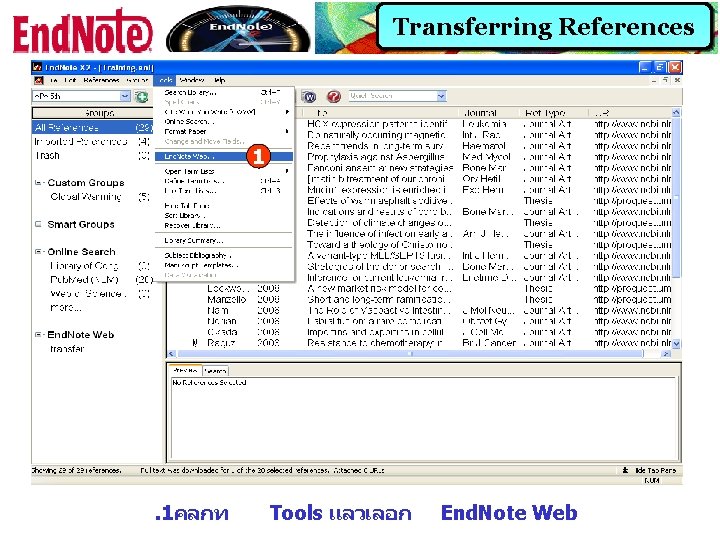Viewport: 720px width, 540px height.
Task: Click the reference list horizontal scrollbar thumb
Action: point(411,354)
